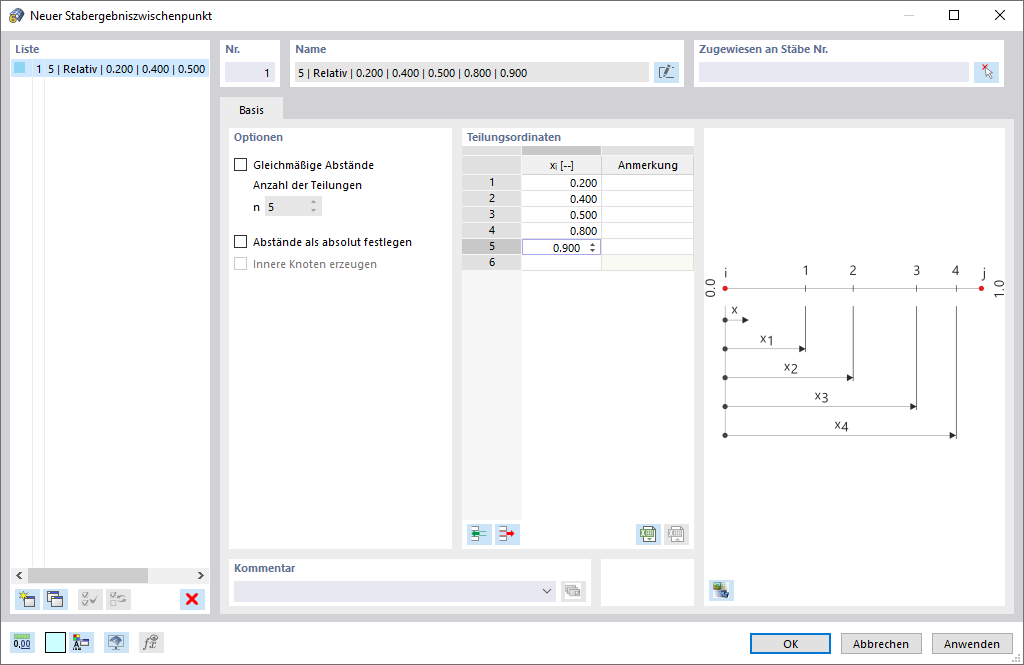Click the export table to Excel icon
1024x665 pixels.
point(648,534)
